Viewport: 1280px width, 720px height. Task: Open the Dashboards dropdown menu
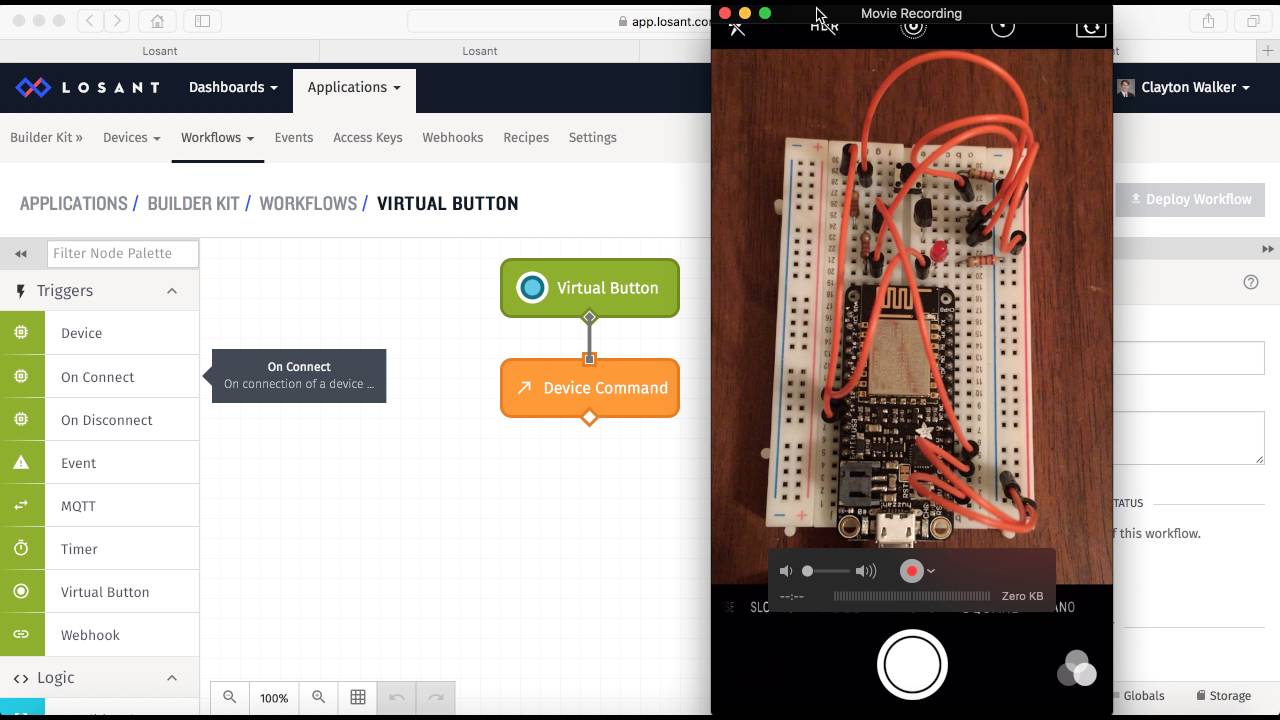coord(233,87)
